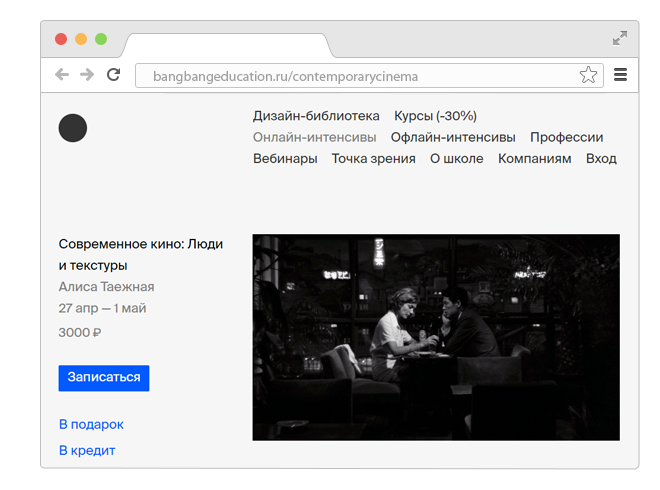Click the blue Записаться button

tap(104, 378)
